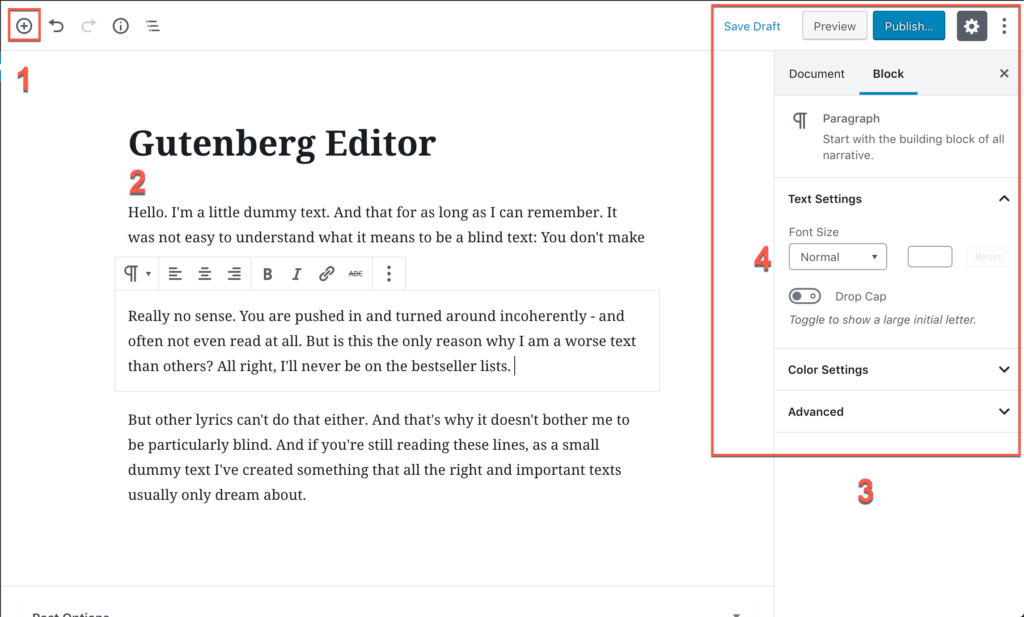Align paragraph text right

pos(234,274)
